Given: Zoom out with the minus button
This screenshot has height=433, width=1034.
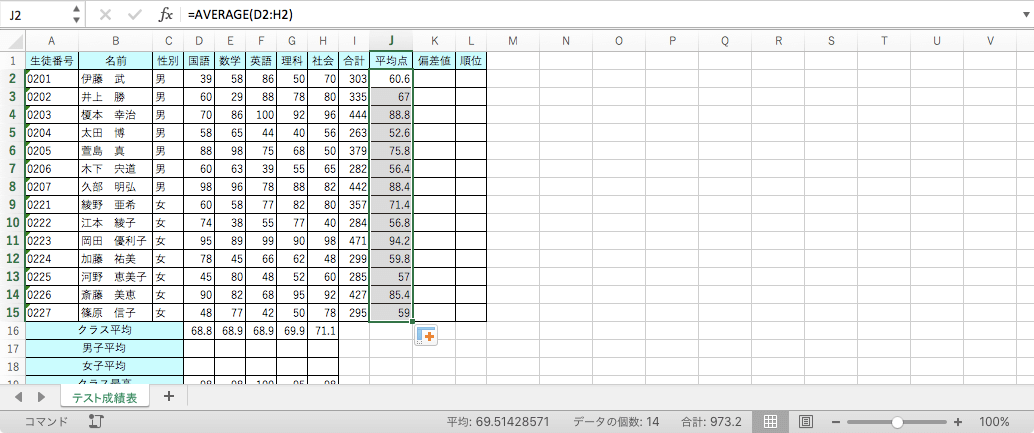Looking at the screenshot, I should point(836,422).
